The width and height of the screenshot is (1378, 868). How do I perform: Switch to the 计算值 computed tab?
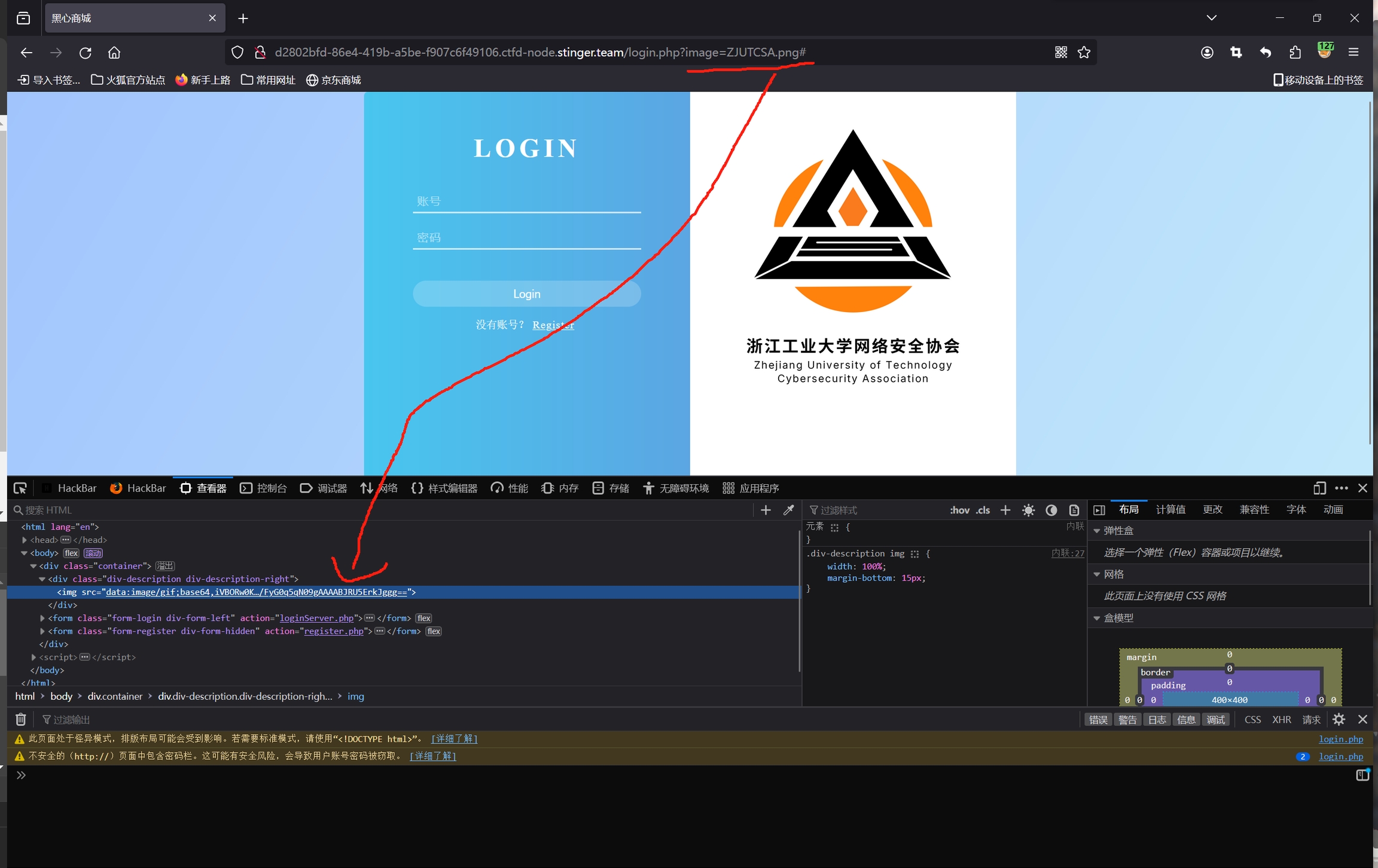pyautogui.click(x=1170, y=509)
